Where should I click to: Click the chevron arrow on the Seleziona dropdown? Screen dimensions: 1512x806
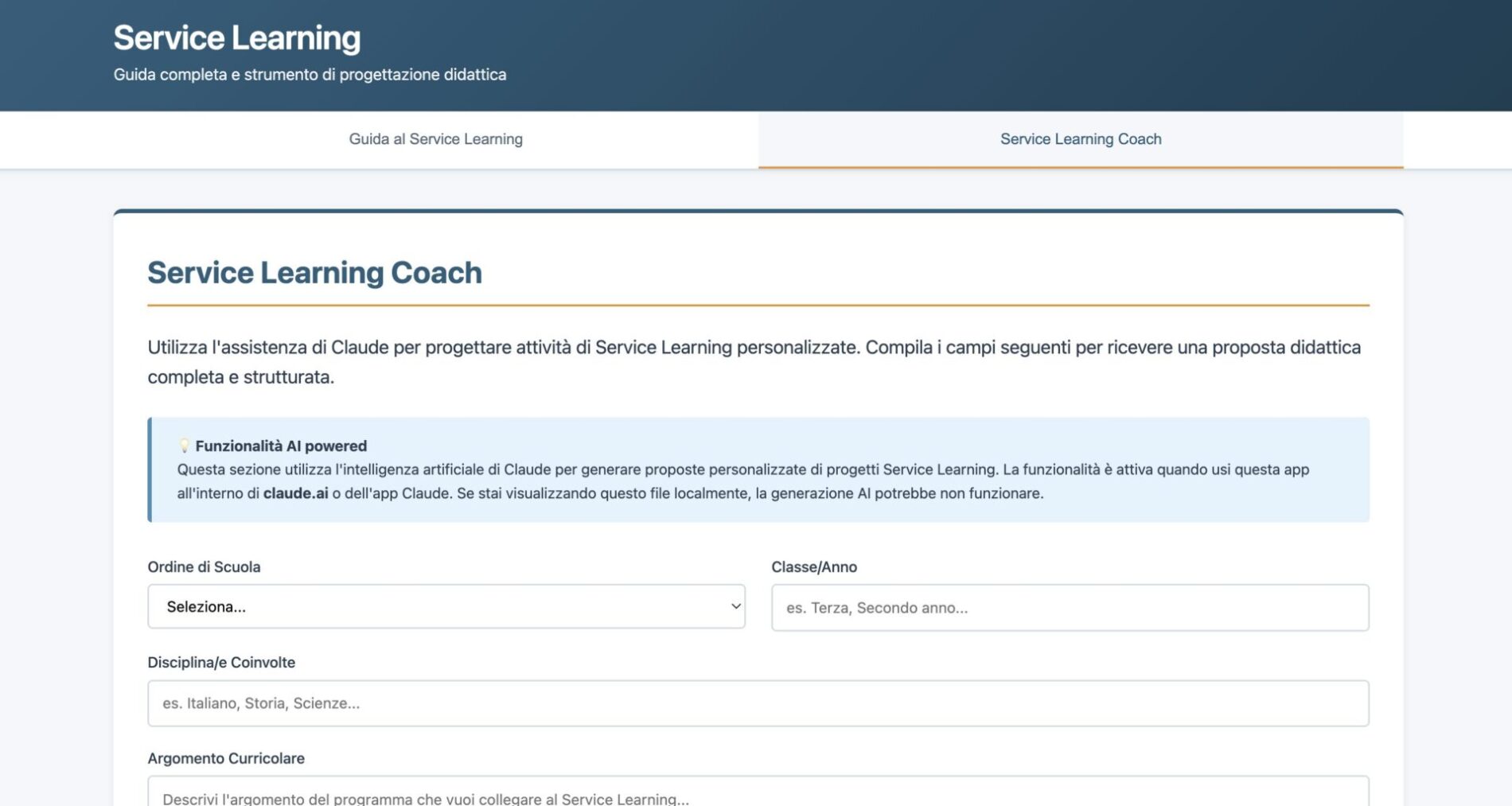(735, 606)
